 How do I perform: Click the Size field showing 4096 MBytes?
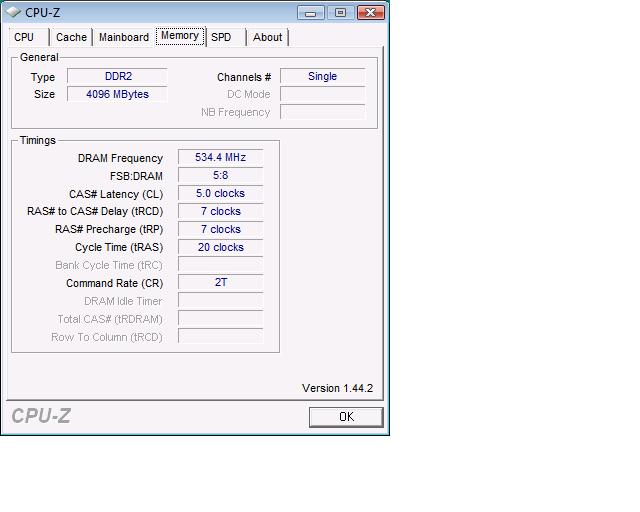(x=118, y=94)
